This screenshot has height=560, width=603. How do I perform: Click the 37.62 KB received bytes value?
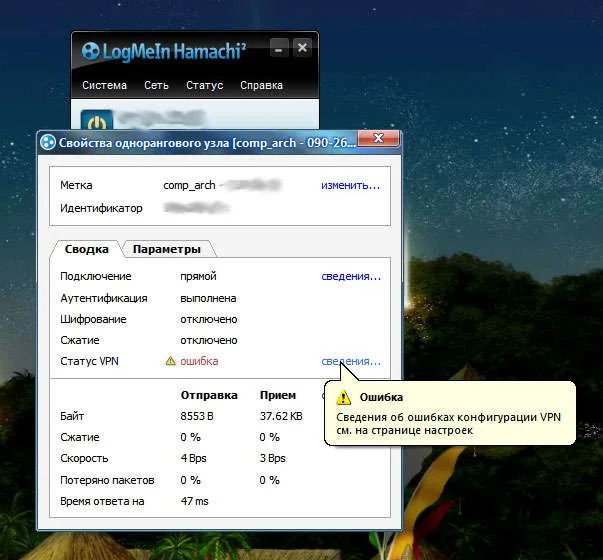pos(281,416)
